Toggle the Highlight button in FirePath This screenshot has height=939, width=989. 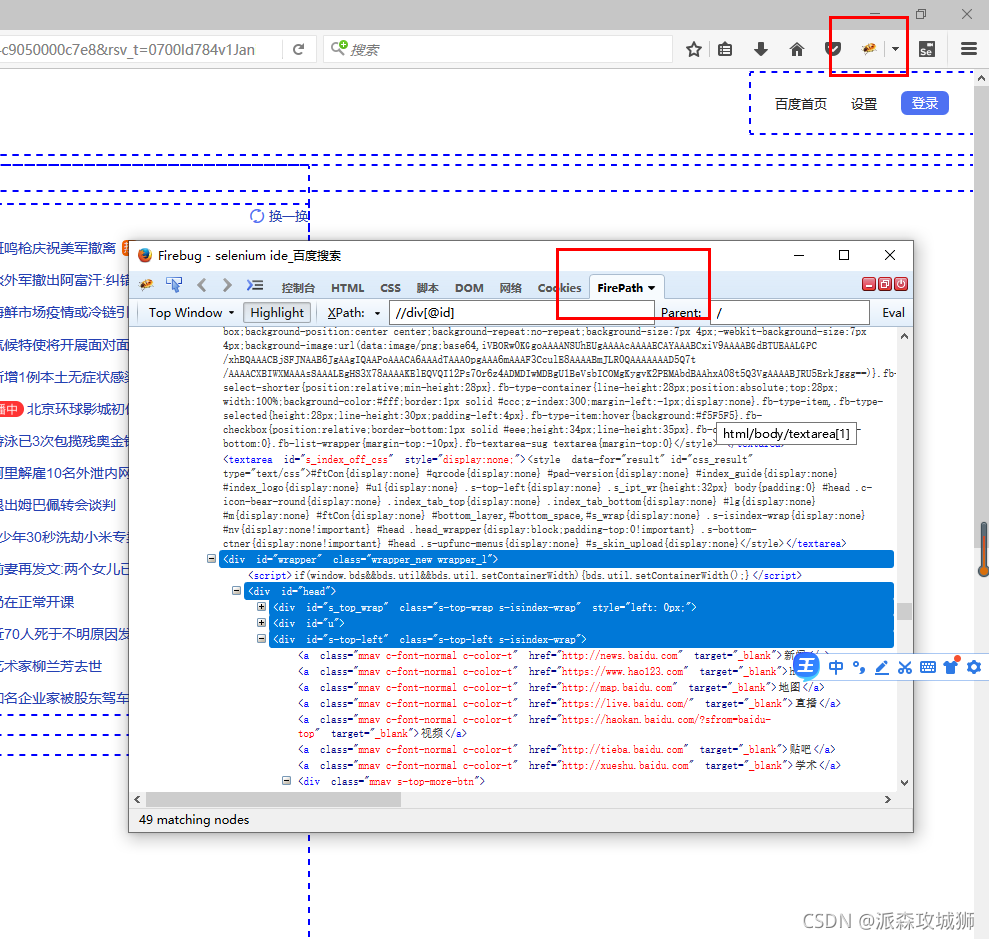click(x=277, y=312)
